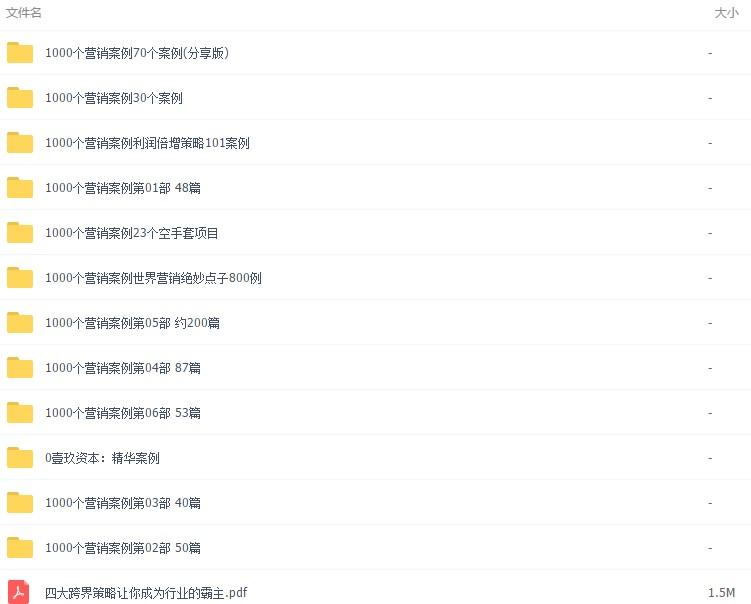Select folder icon of 0壹玖资本：精华案例

click(x=20, y=458)
